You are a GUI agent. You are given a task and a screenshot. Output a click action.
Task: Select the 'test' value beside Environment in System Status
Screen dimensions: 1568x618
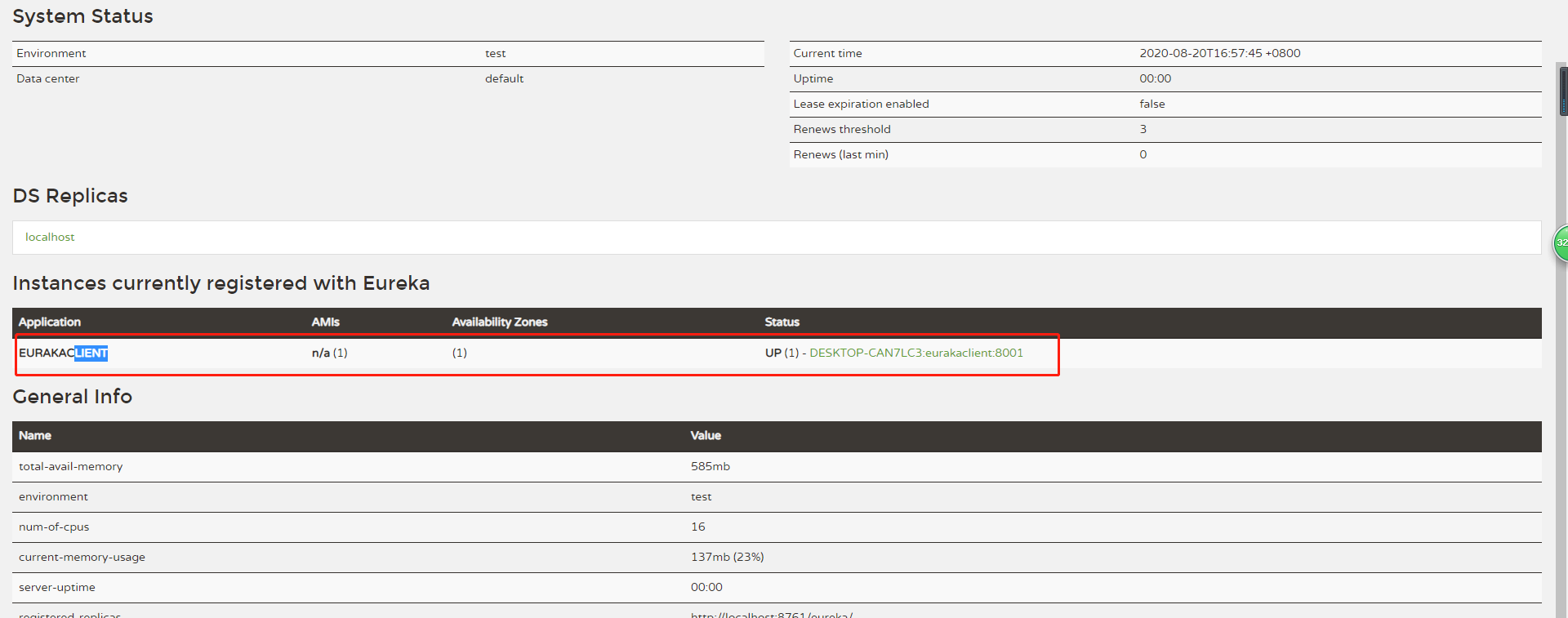coord(495,53)
